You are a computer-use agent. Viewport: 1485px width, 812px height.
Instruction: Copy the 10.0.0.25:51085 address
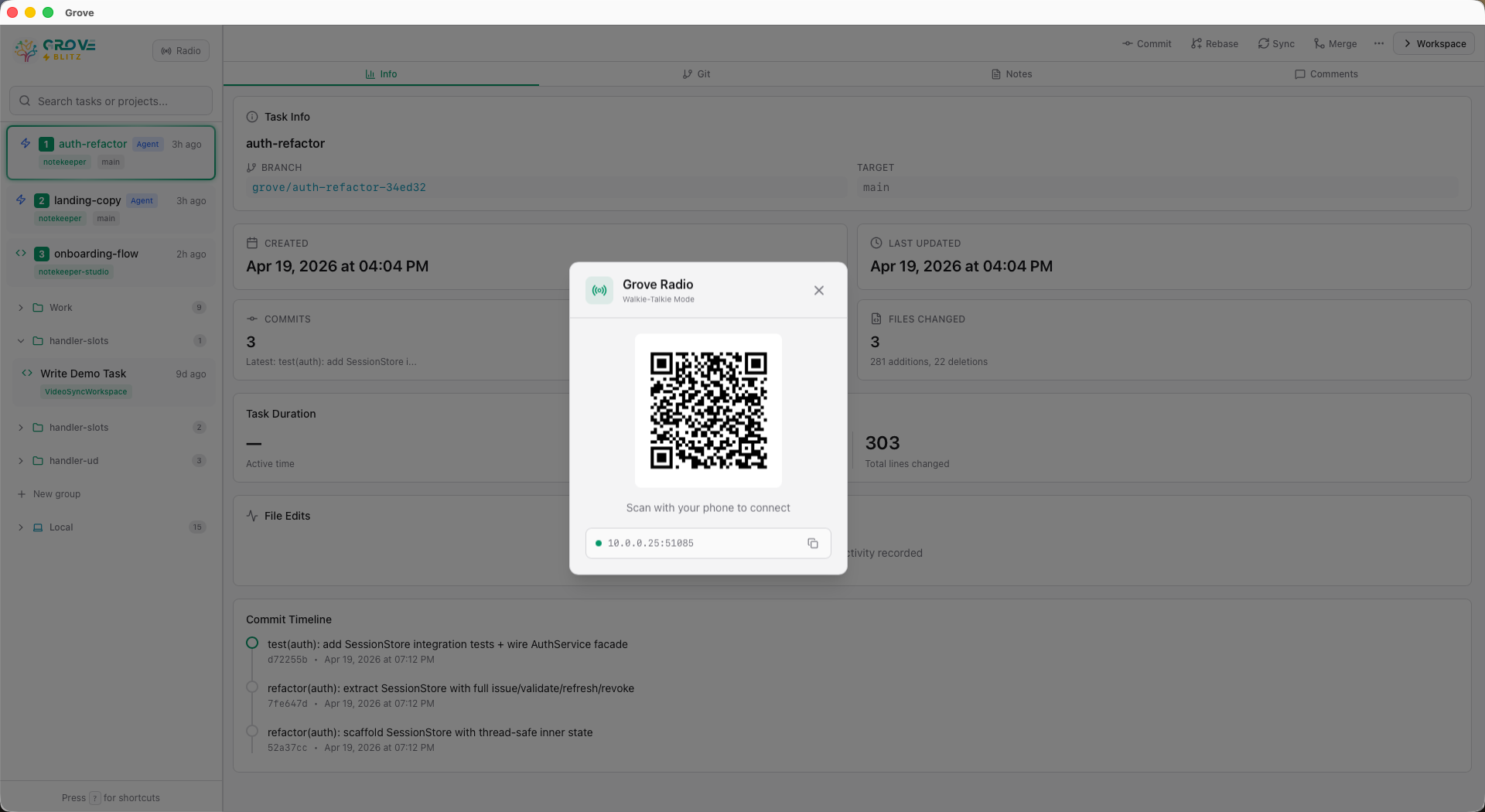click(813, 544)
